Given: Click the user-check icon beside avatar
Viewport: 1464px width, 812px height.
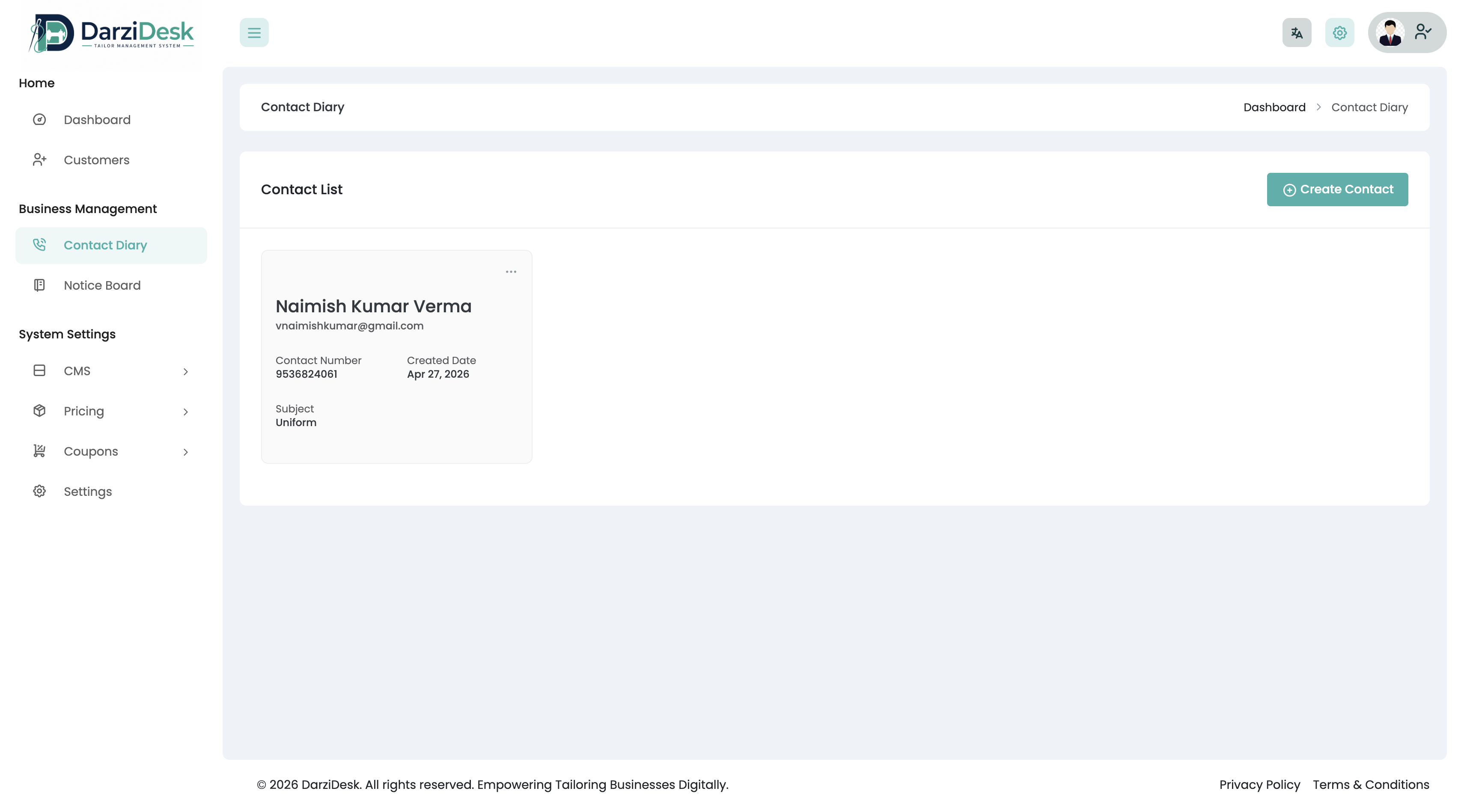Looking at the screenshot, I should click(1423, 31).
